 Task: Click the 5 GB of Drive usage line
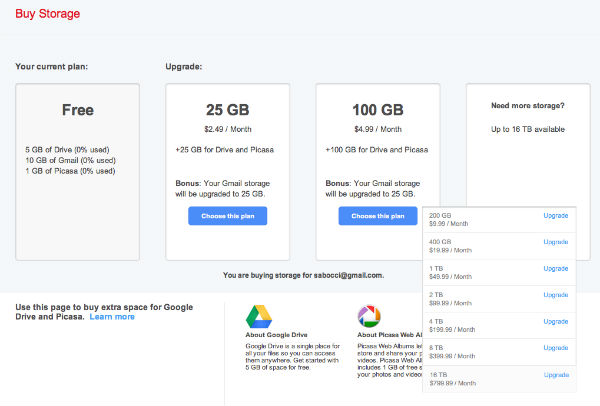pyautogui.click(x=67, y=150)
